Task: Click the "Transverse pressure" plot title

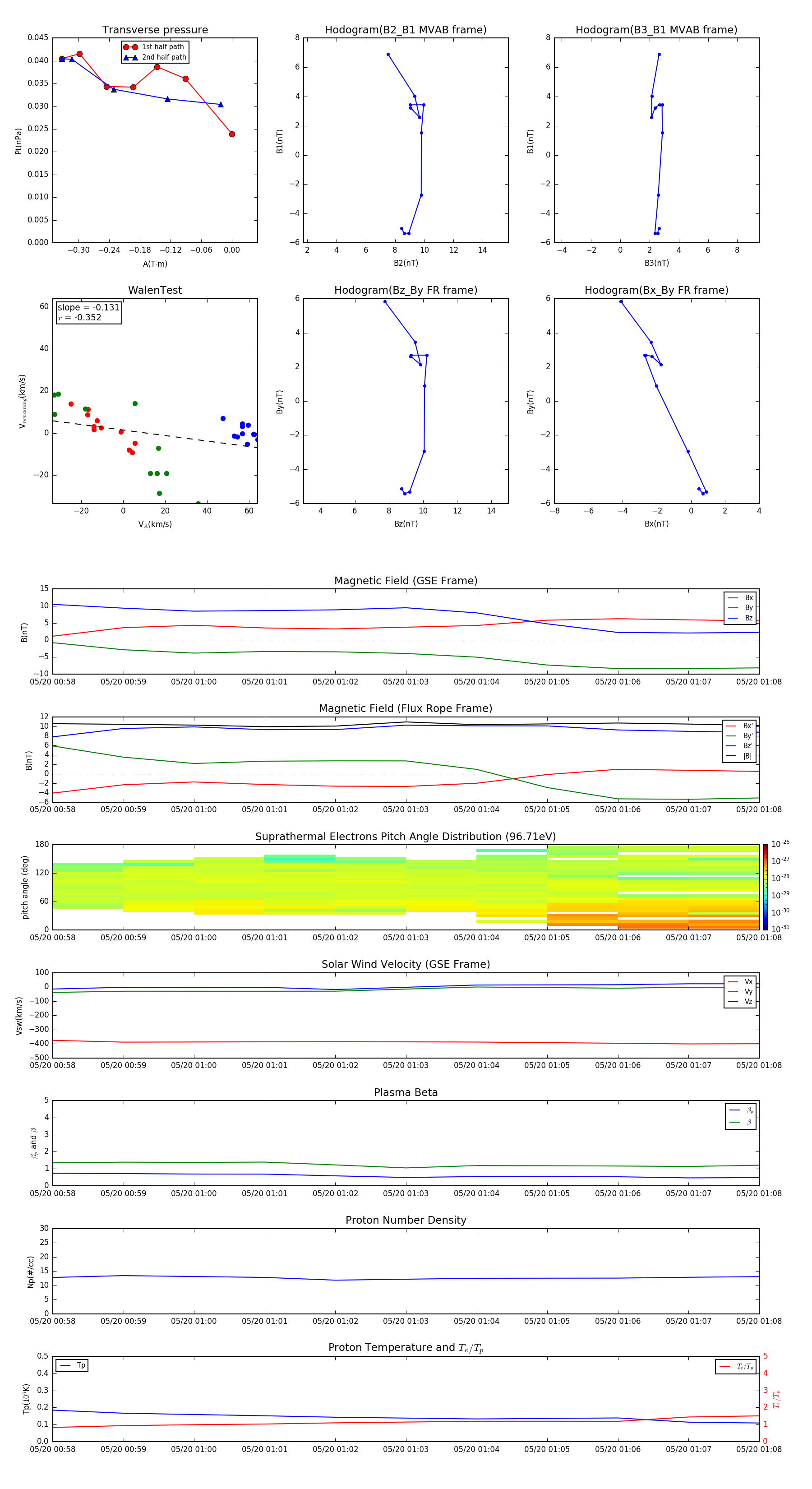Action: [x=155, y=30]
